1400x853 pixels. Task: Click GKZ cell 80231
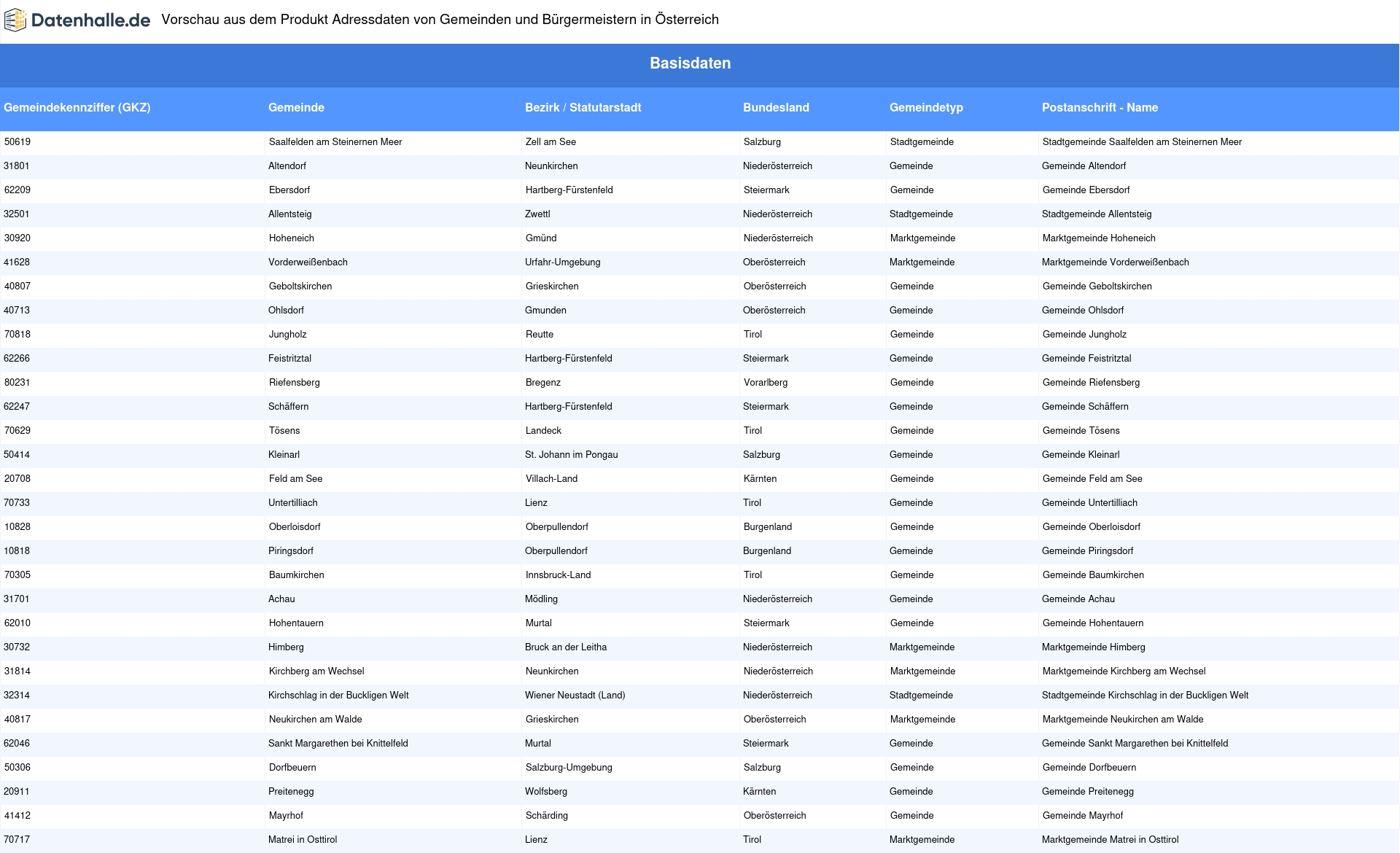coord(132,383)
